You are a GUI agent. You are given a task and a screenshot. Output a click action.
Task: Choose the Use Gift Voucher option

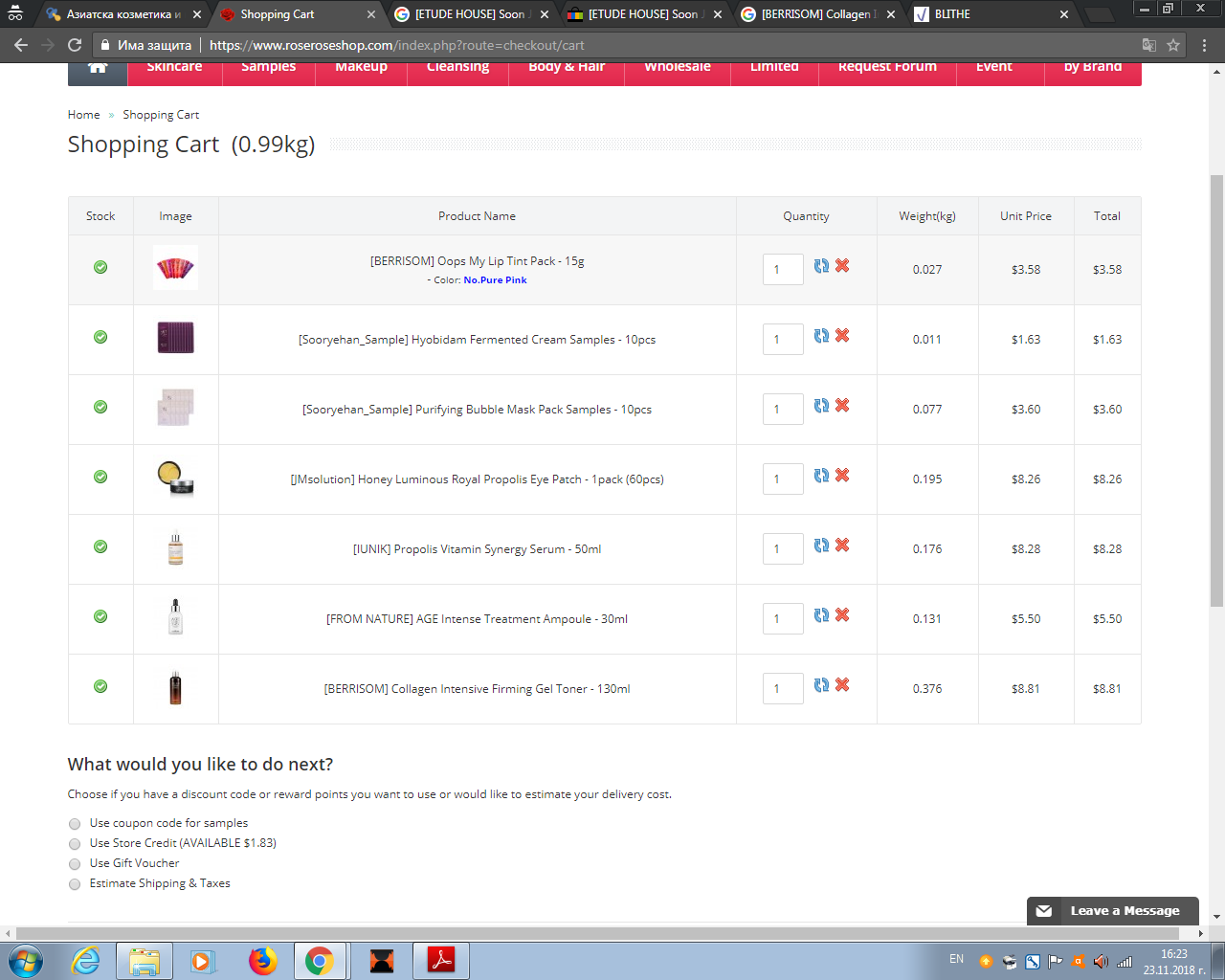(x=75, y=864)
